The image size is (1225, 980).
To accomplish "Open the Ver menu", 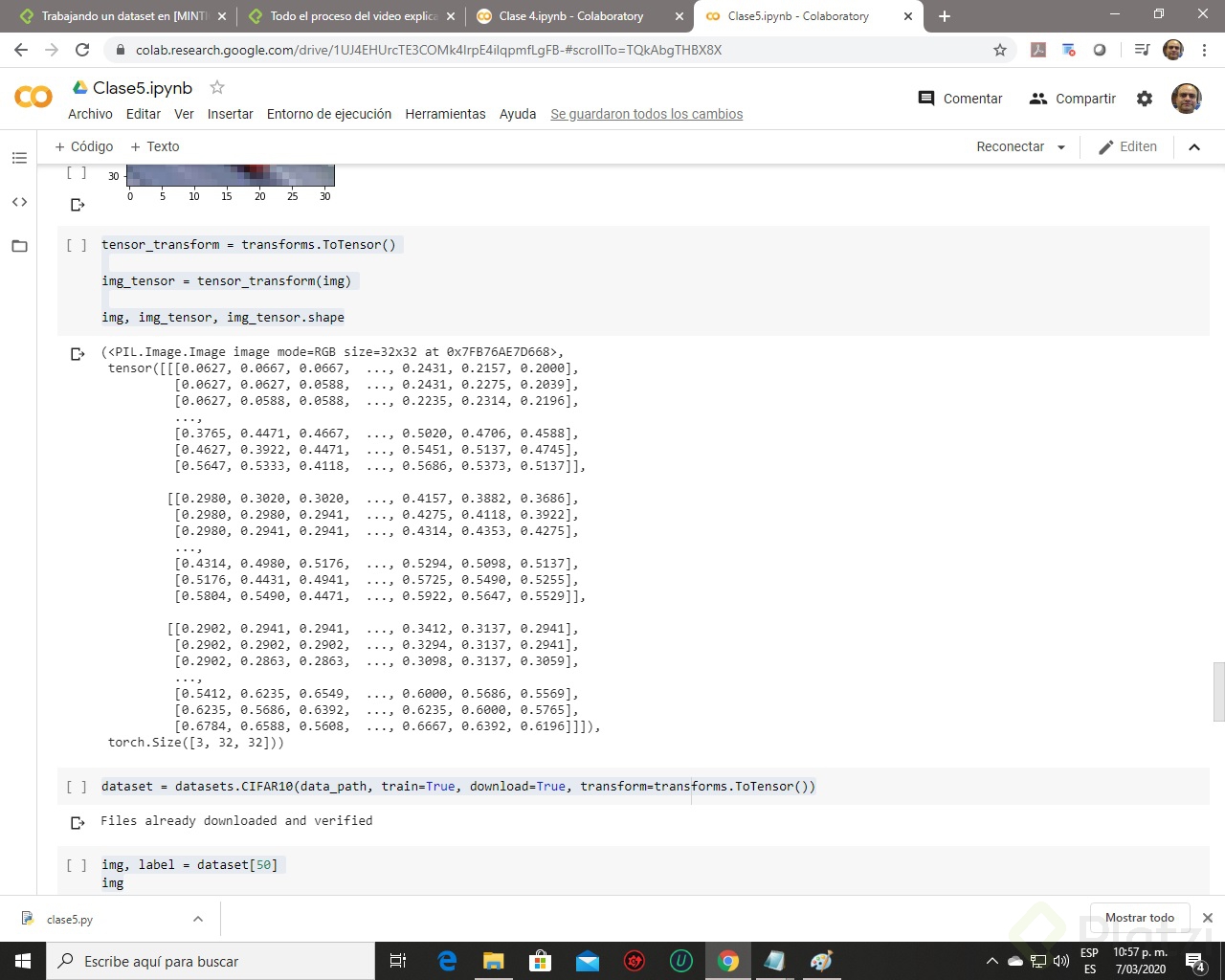I will coord(184,114).
